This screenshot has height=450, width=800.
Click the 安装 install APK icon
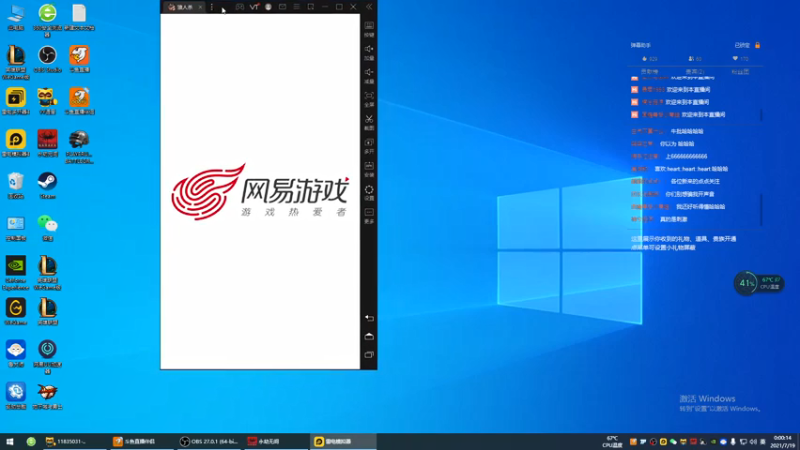click(x=369, y=169)
